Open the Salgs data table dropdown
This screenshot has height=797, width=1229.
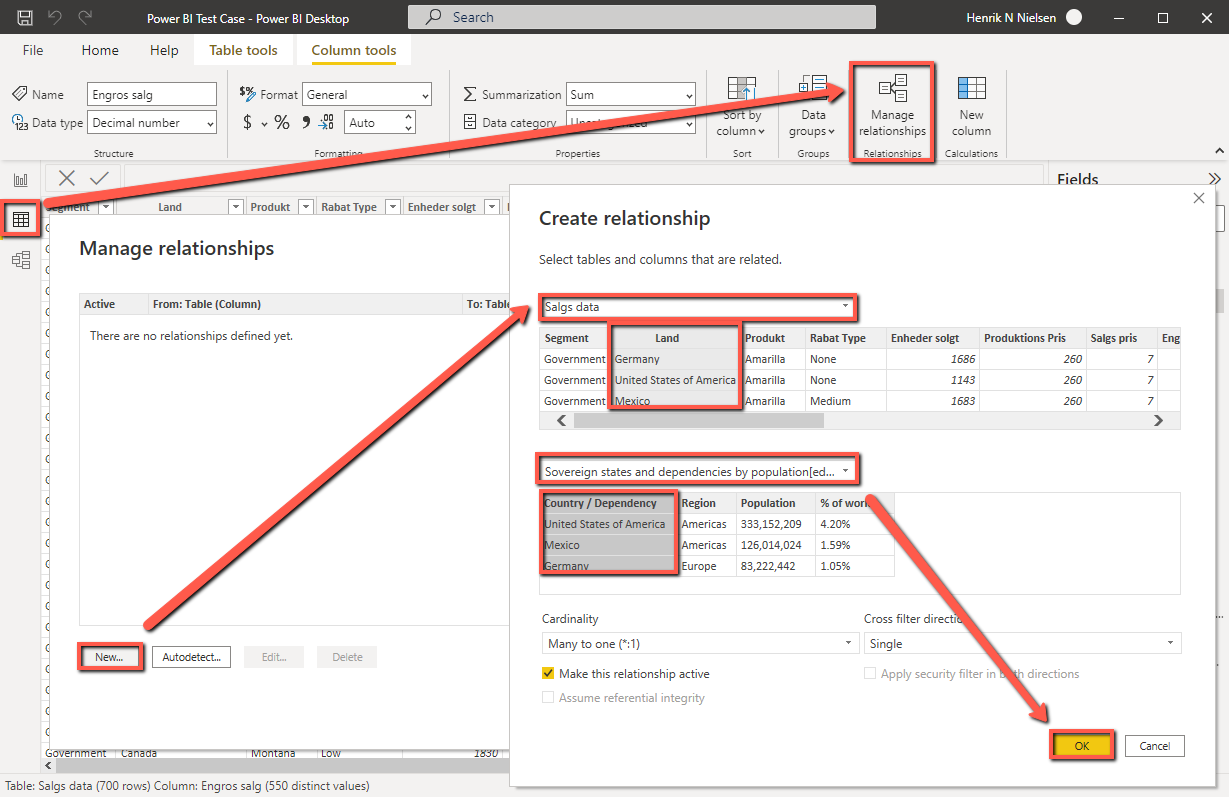(697, 307)
